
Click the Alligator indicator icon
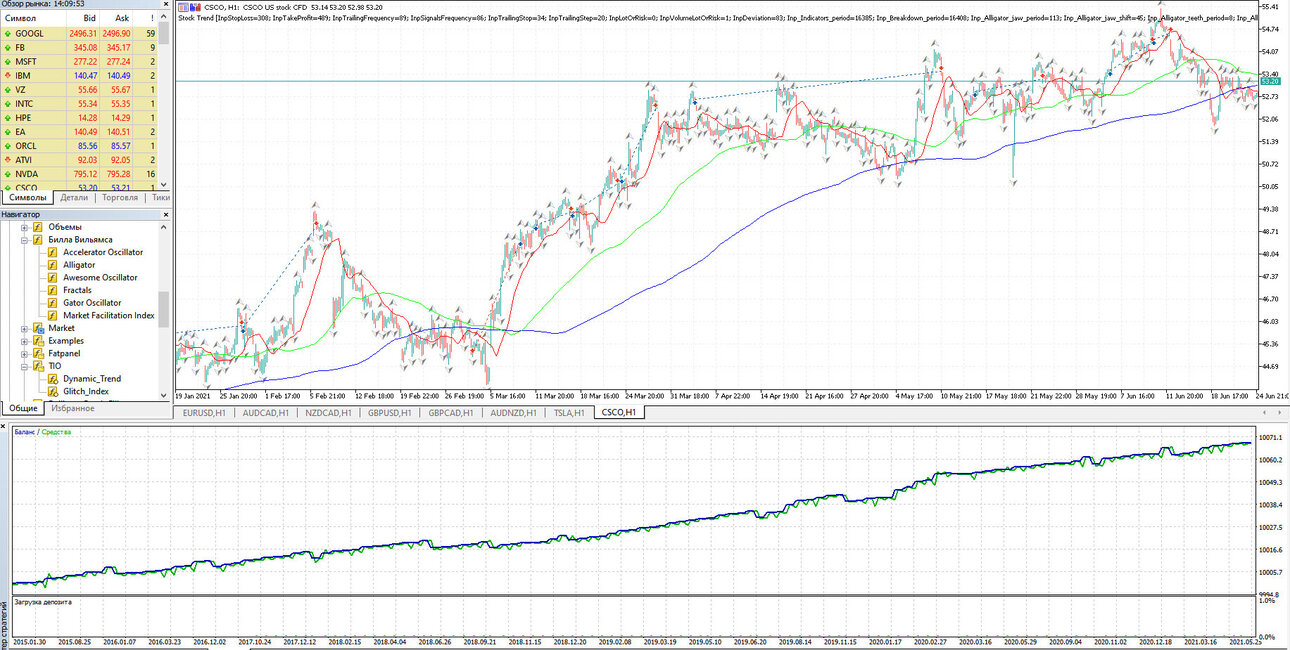(x=53, y=265)
